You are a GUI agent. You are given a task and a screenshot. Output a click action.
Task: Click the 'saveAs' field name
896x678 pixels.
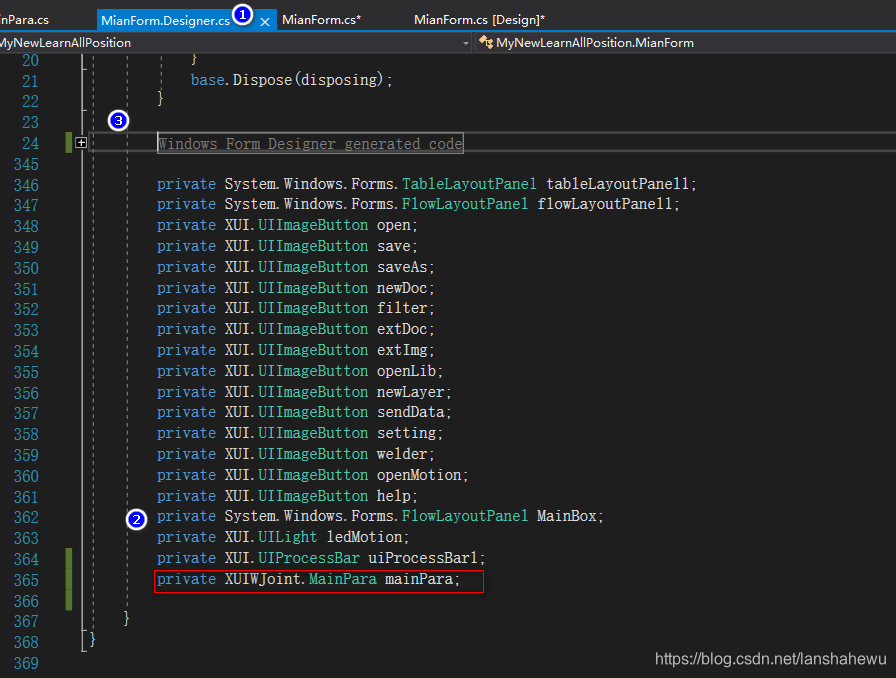[x=402, y=267]
